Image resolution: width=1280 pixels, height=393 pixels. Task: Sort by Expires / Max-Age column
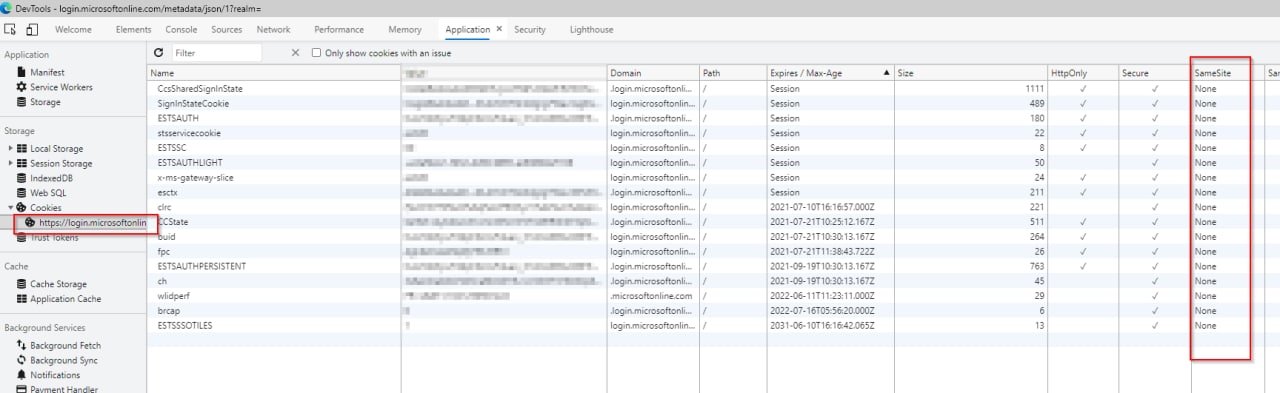pyautogui.click(x=830, y=73)
